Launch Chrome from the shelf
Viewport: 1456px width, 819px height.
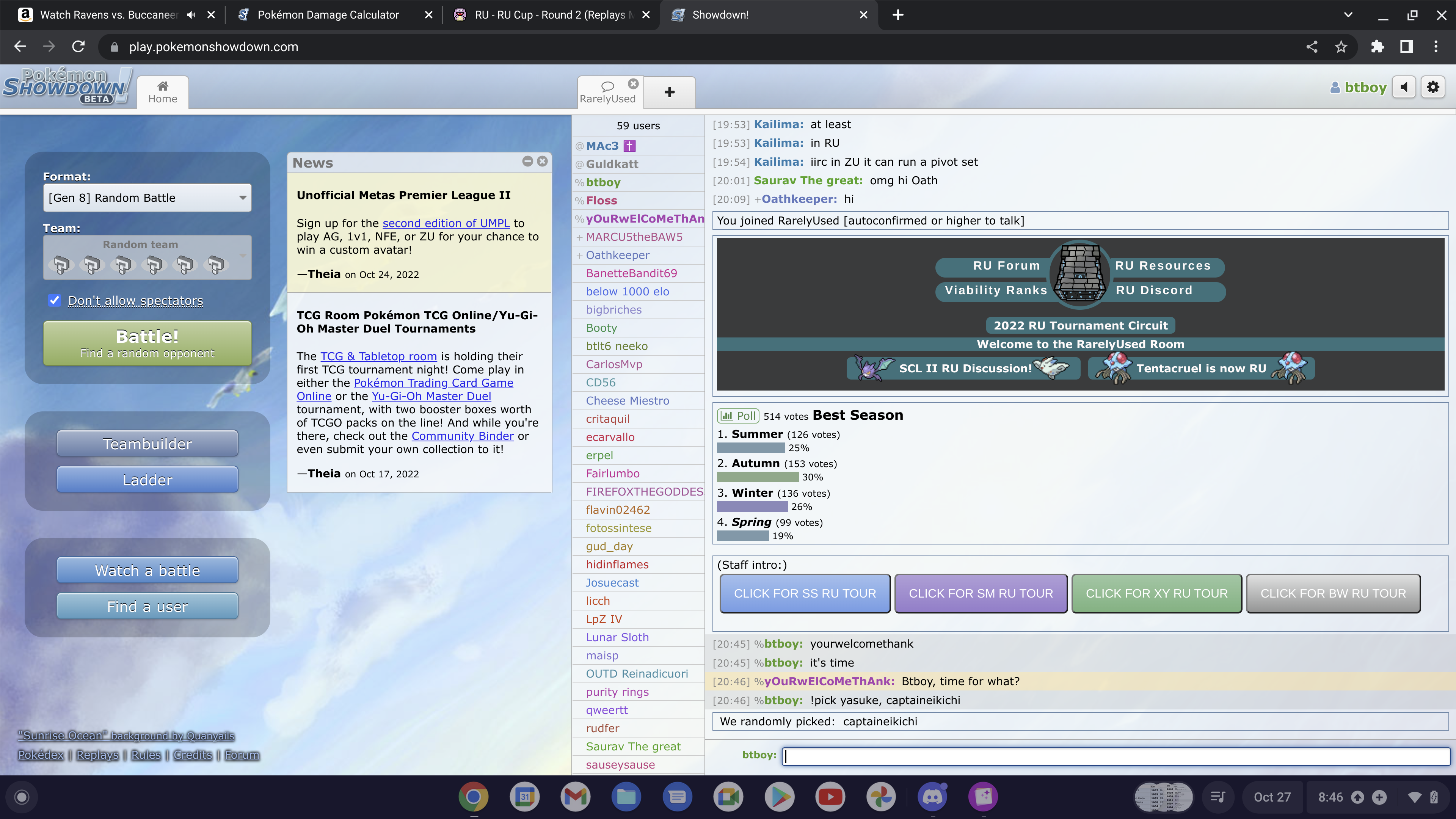click(474, 797)
